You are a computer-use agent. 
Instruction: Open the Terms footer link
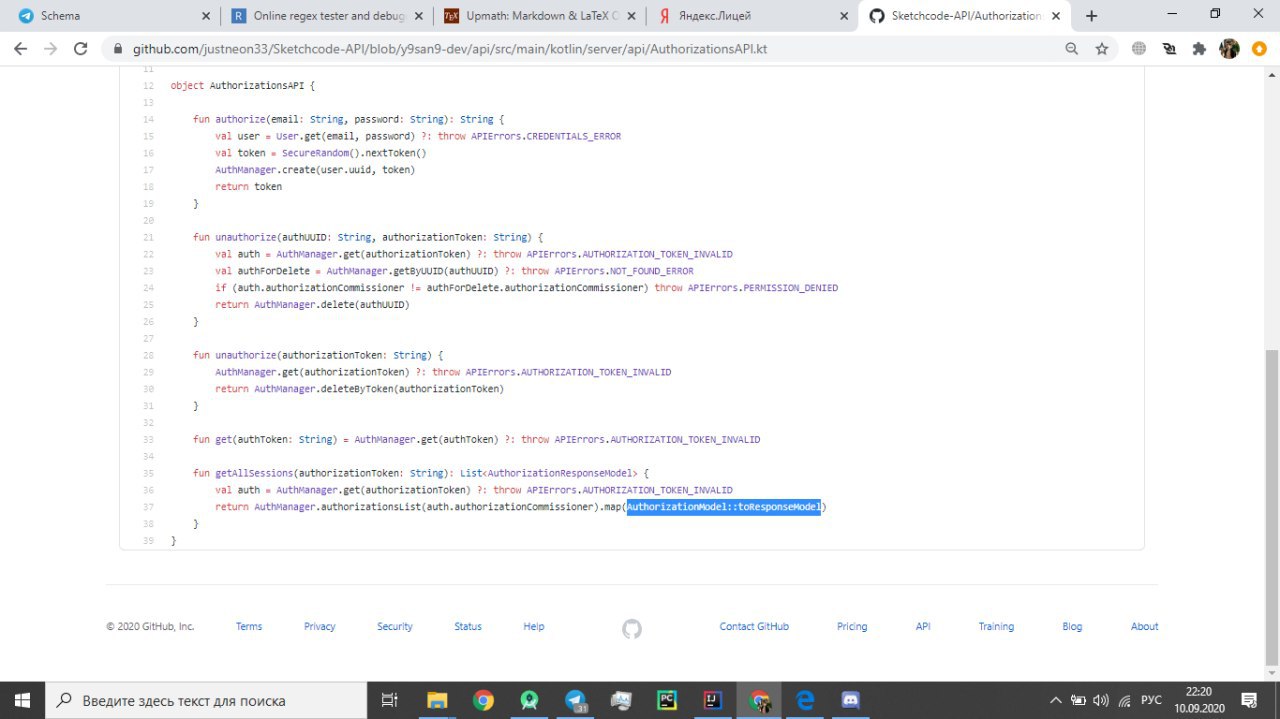tap(249, 626)
